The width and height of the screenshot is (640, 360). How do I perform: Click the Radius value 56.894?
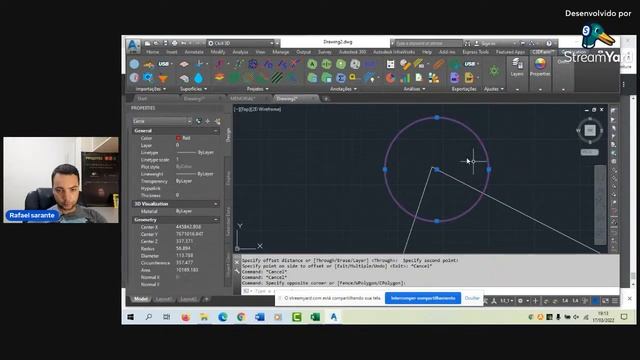[x=183, y=249]
